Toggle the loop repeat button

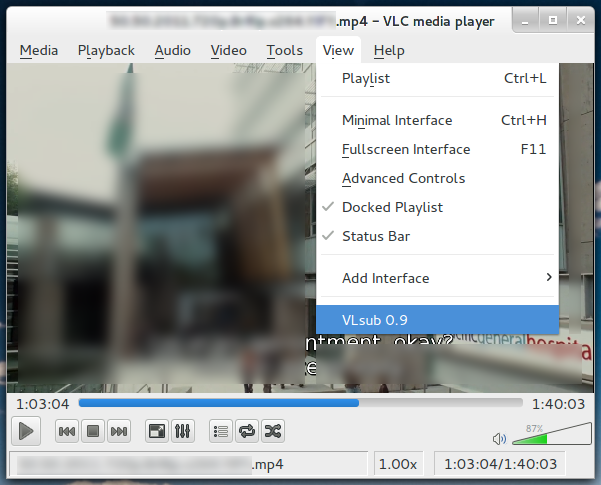pyautogui.click(x=247, y=431)
